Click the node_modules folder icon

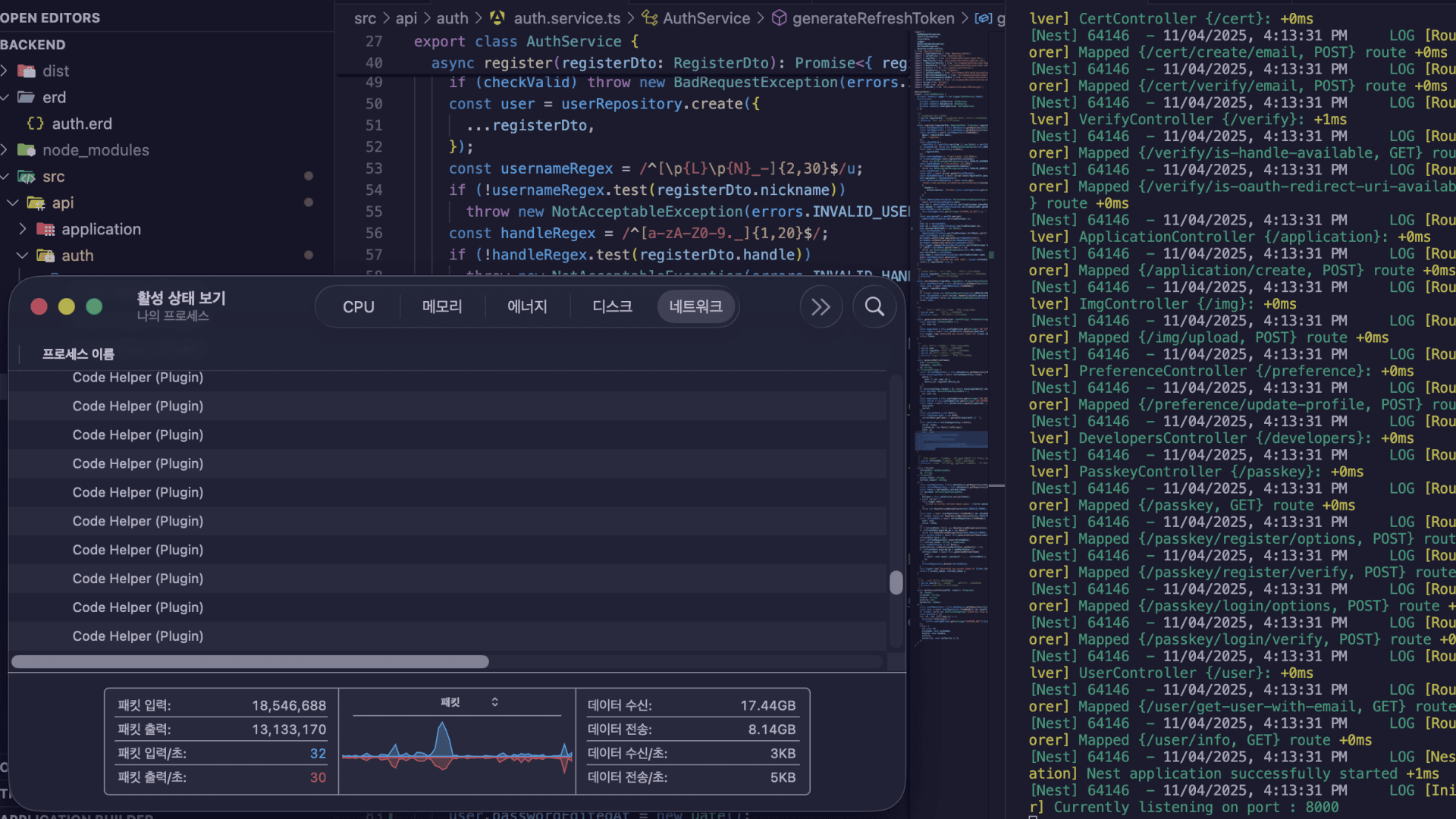(x=27, y=150)
